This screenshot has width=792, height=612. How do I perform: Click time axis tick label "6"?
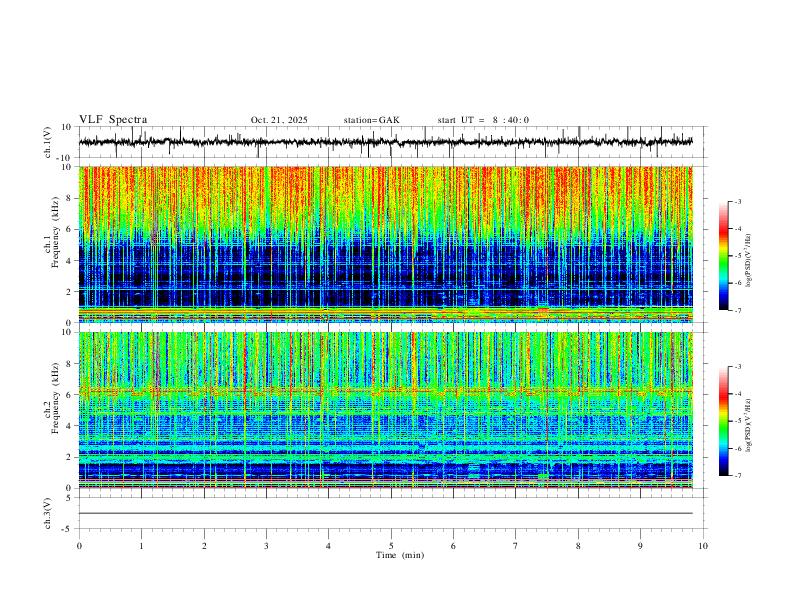pos(453,546)
